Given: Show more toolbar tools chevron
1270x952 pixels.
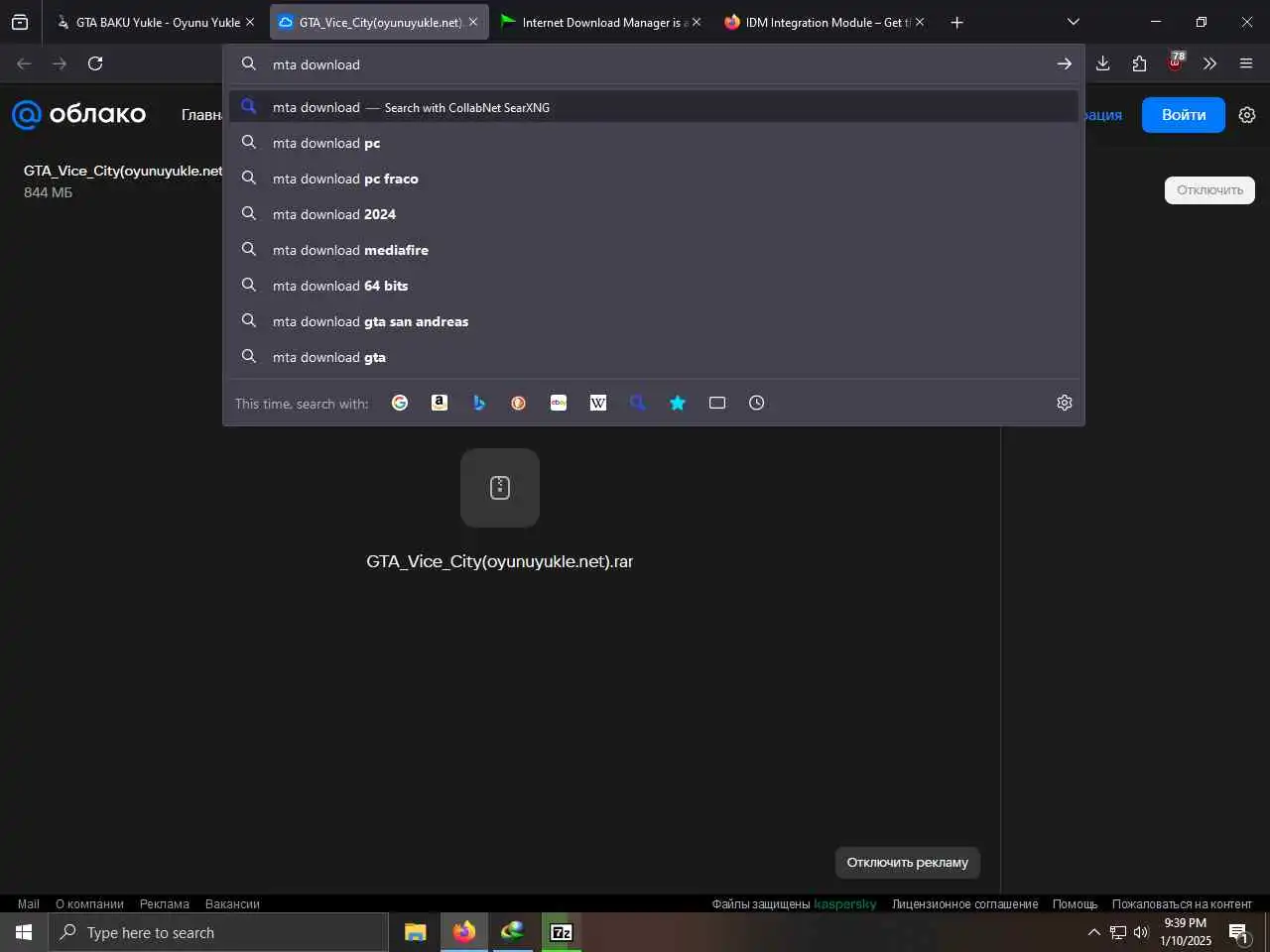Looking at the screenshot, I should [x=1209, y=63].
